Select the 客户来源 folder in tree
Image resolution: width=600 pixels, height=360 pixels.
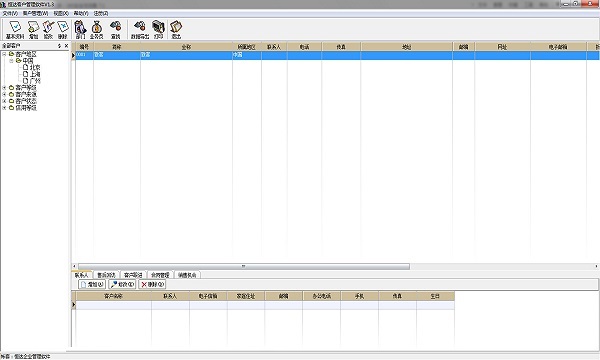click(26, 94)
